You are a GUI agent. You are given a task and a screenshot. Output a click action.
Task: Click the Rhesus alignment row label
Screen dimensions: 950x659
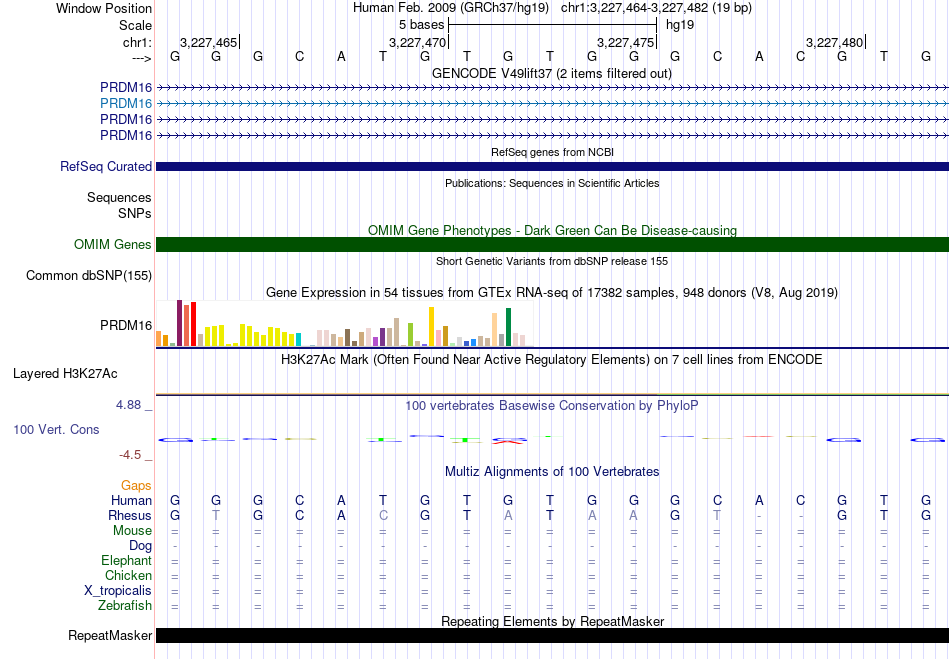click(x=130, y=515)
